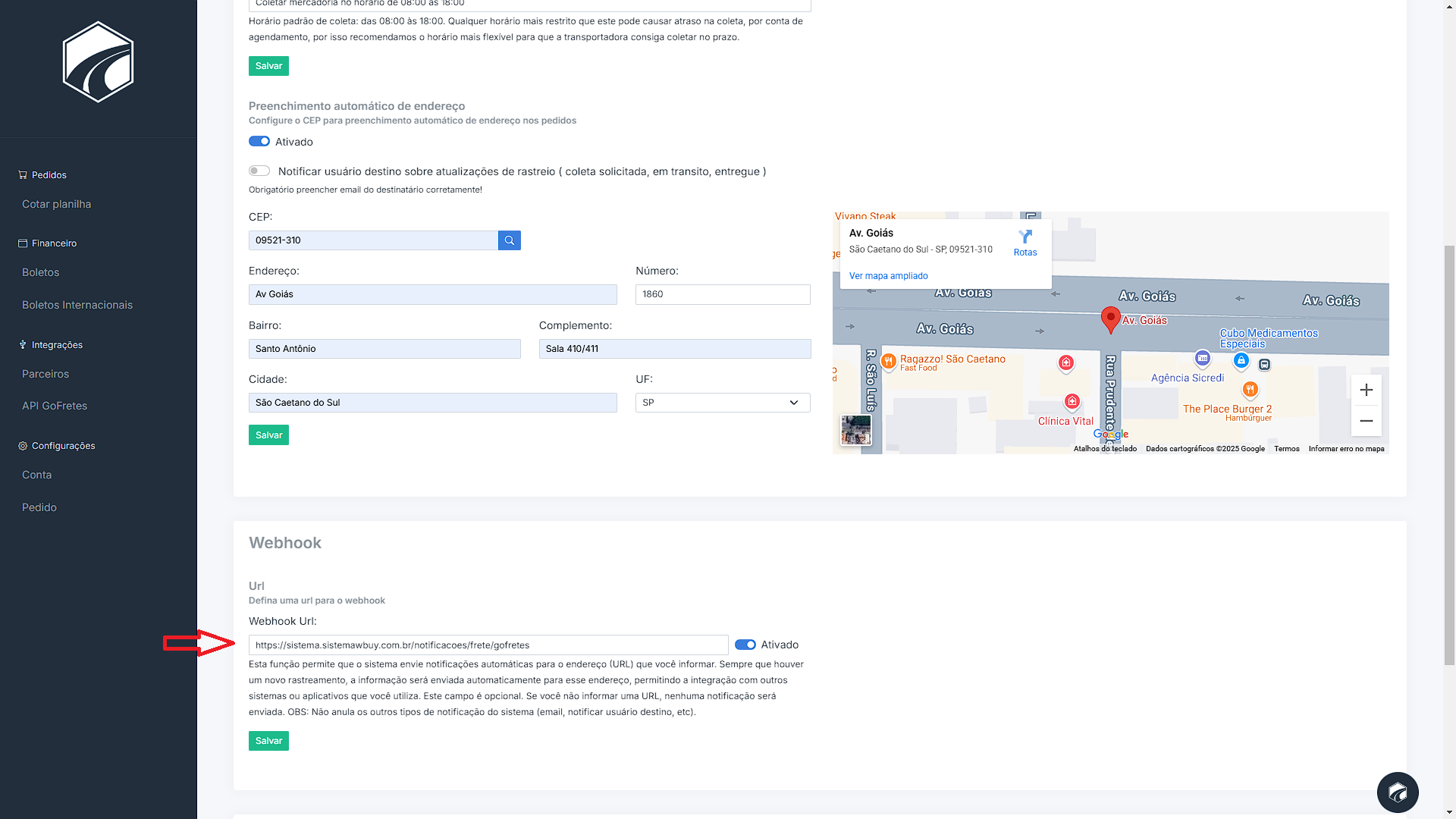Switch map to satellite view thumbnail
The height and width of the screenshot is (819, 1456).
tap(855, 430)
